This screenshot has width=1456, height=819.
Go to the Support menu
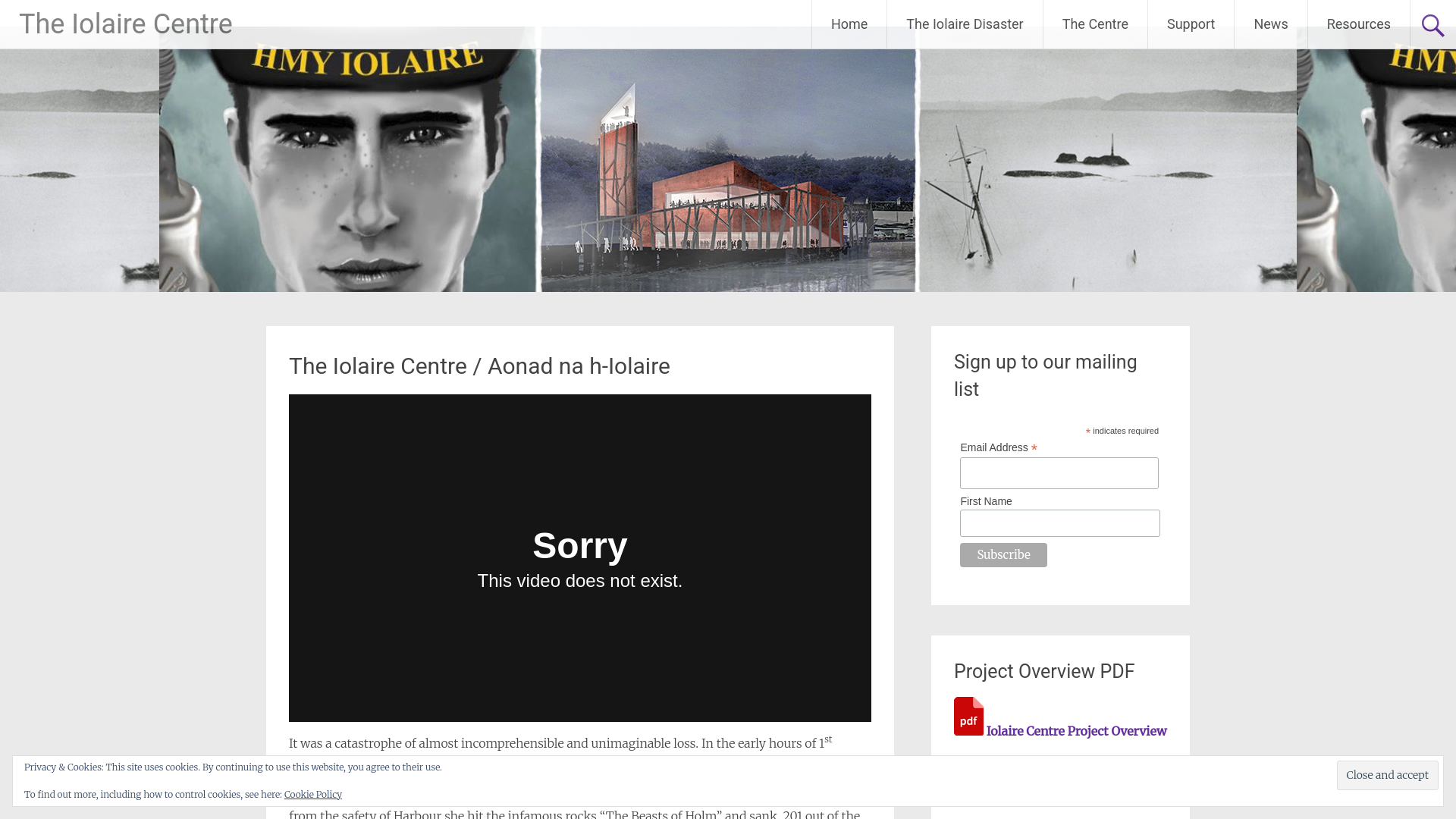[1191, 24]
